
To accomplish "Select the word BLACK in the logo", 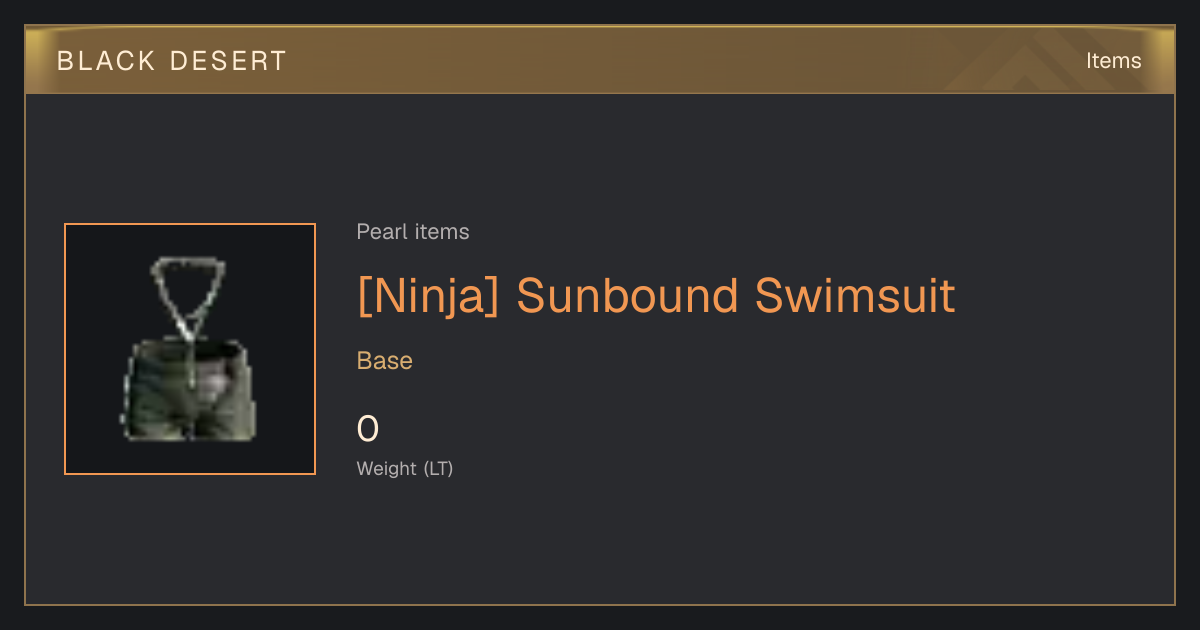I will 106,61.
